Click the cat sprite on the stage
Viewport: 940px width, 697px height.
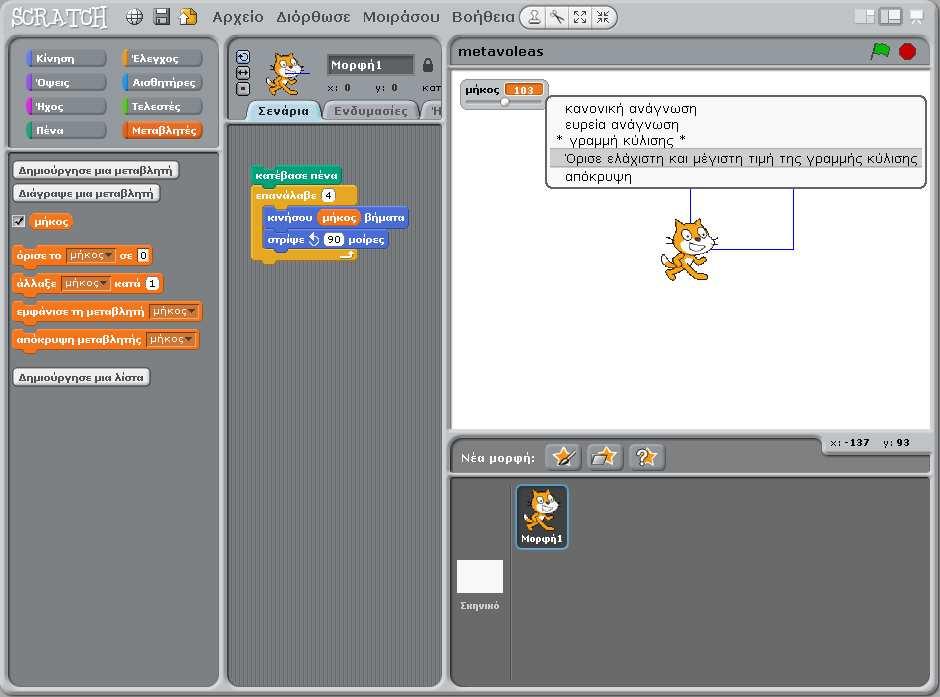[689, 250]
